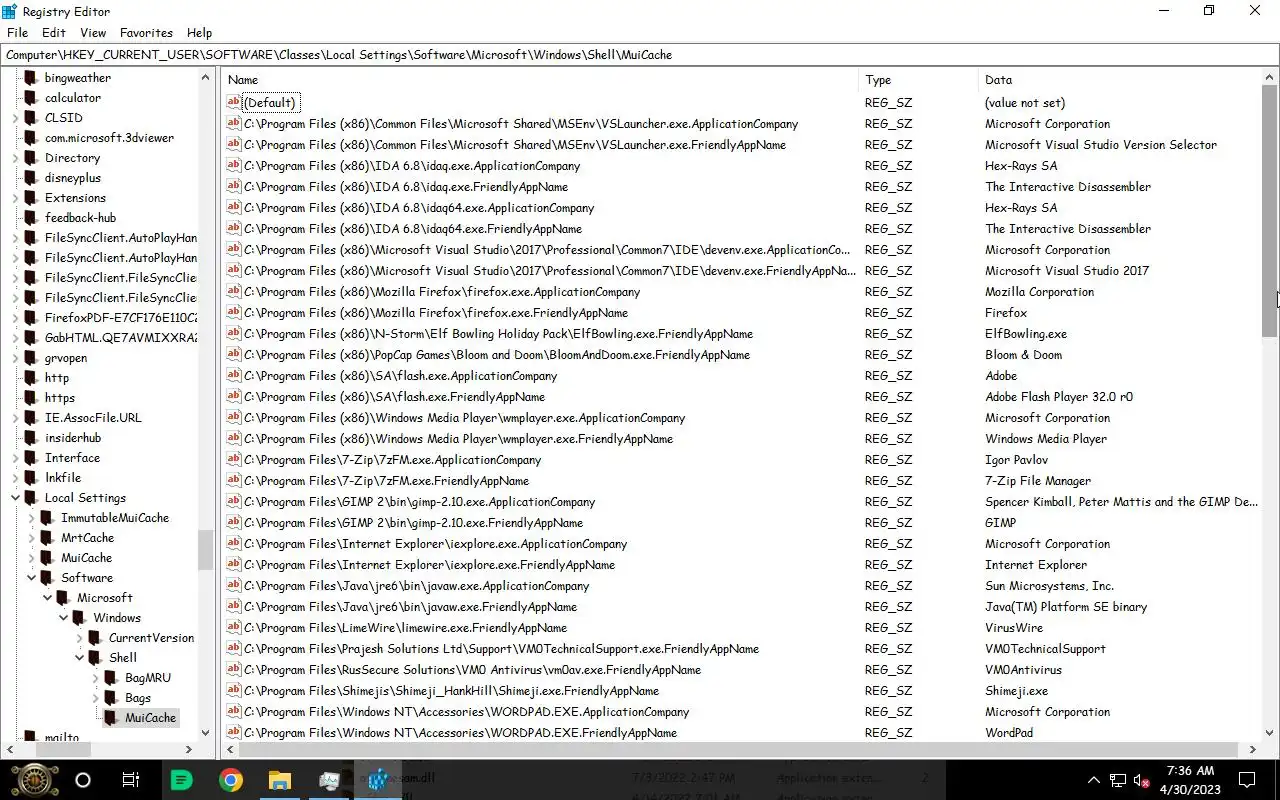Click the string icon for 7zFM.exe.ApplicationCompany
Image resolution: width=1280 pixels, height=800 pixels.
(x=234, y=459)
